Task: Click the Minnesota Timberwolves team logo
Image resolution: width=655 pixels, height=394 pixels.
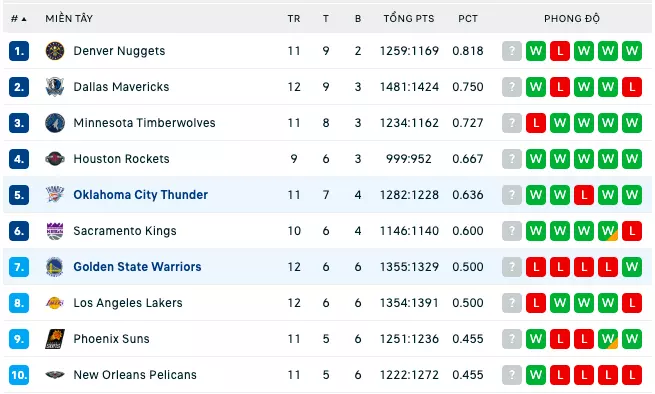Action: point(55,123)
